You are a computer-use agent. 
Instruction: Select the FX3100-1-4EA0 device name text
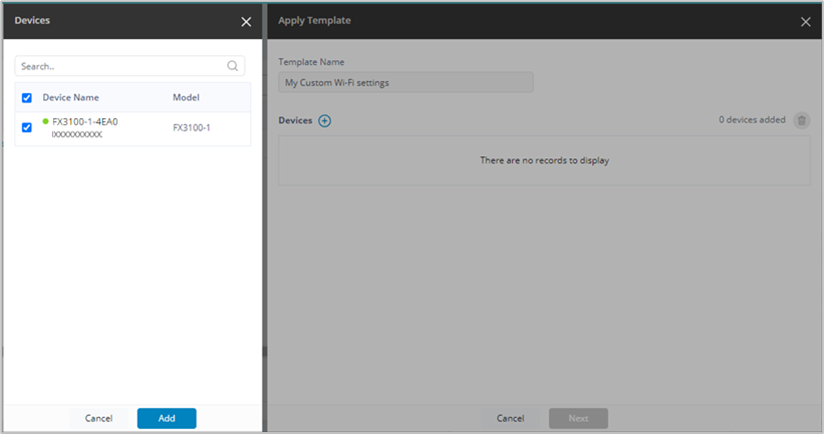click(x=85, y=121)
